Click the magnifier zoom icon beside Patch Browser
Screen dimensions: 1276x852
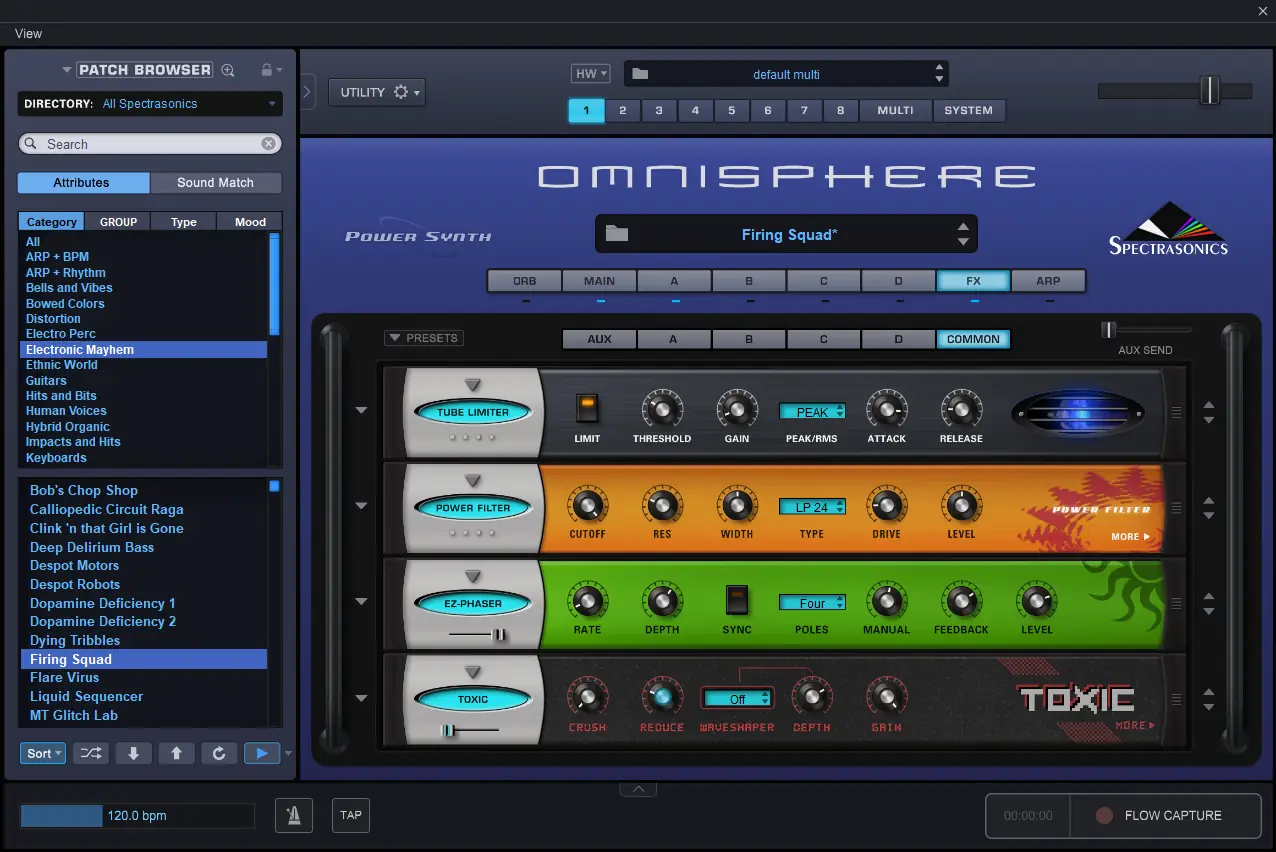[x=228, y=70]
